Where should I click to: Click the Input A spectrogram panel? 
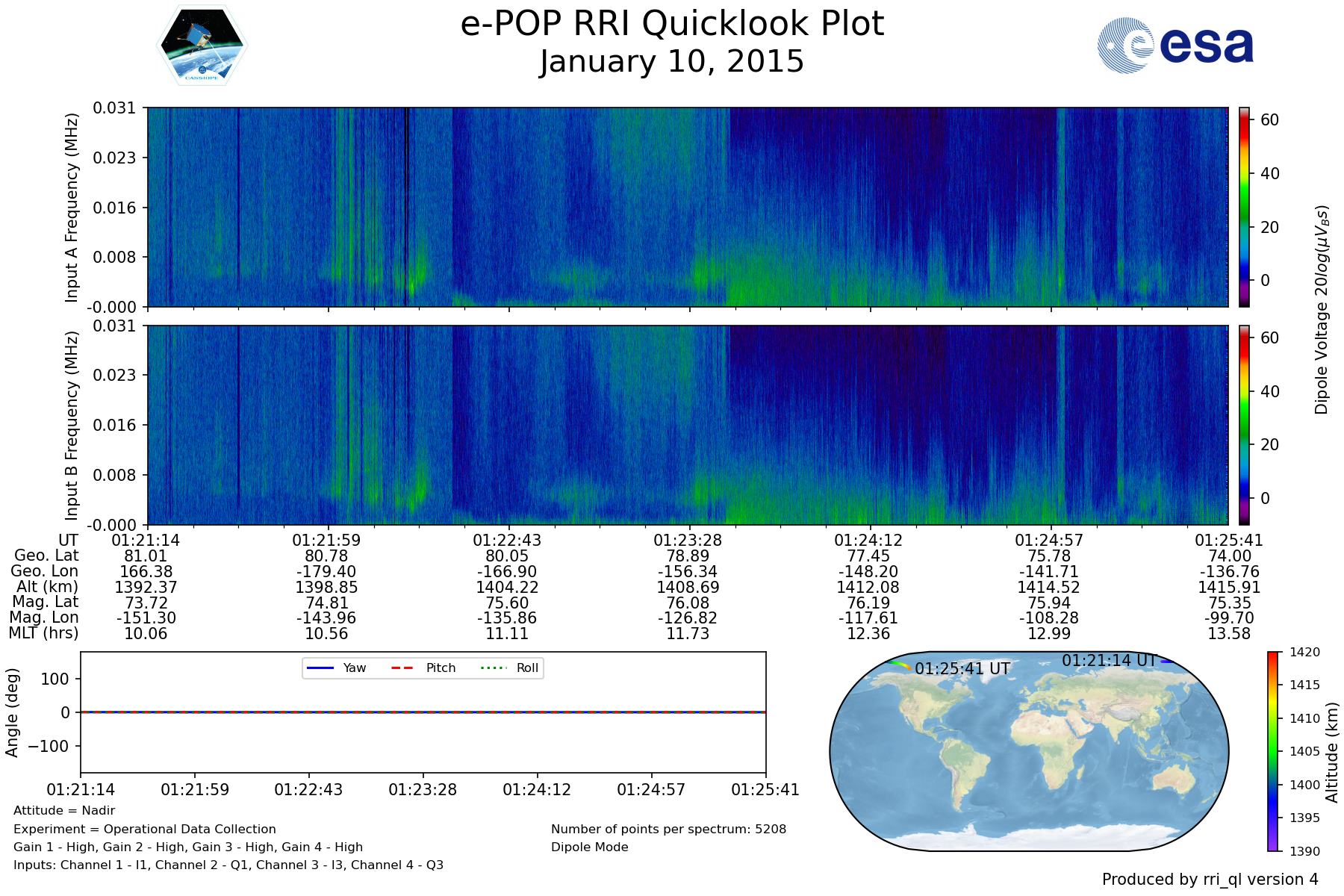coord(687,207)
